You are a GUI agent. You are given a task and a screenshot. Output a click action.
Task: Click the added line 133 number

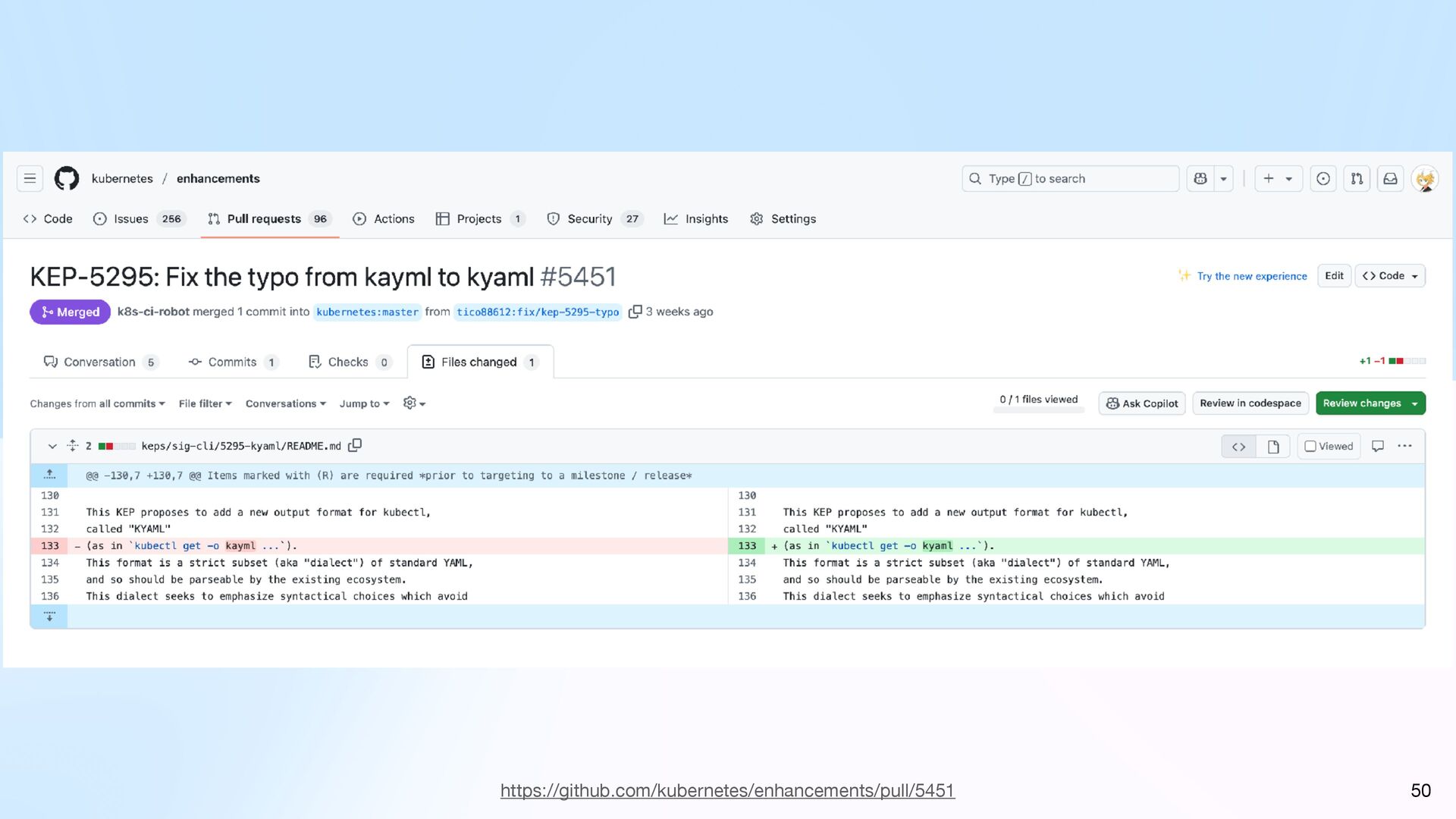747,546
